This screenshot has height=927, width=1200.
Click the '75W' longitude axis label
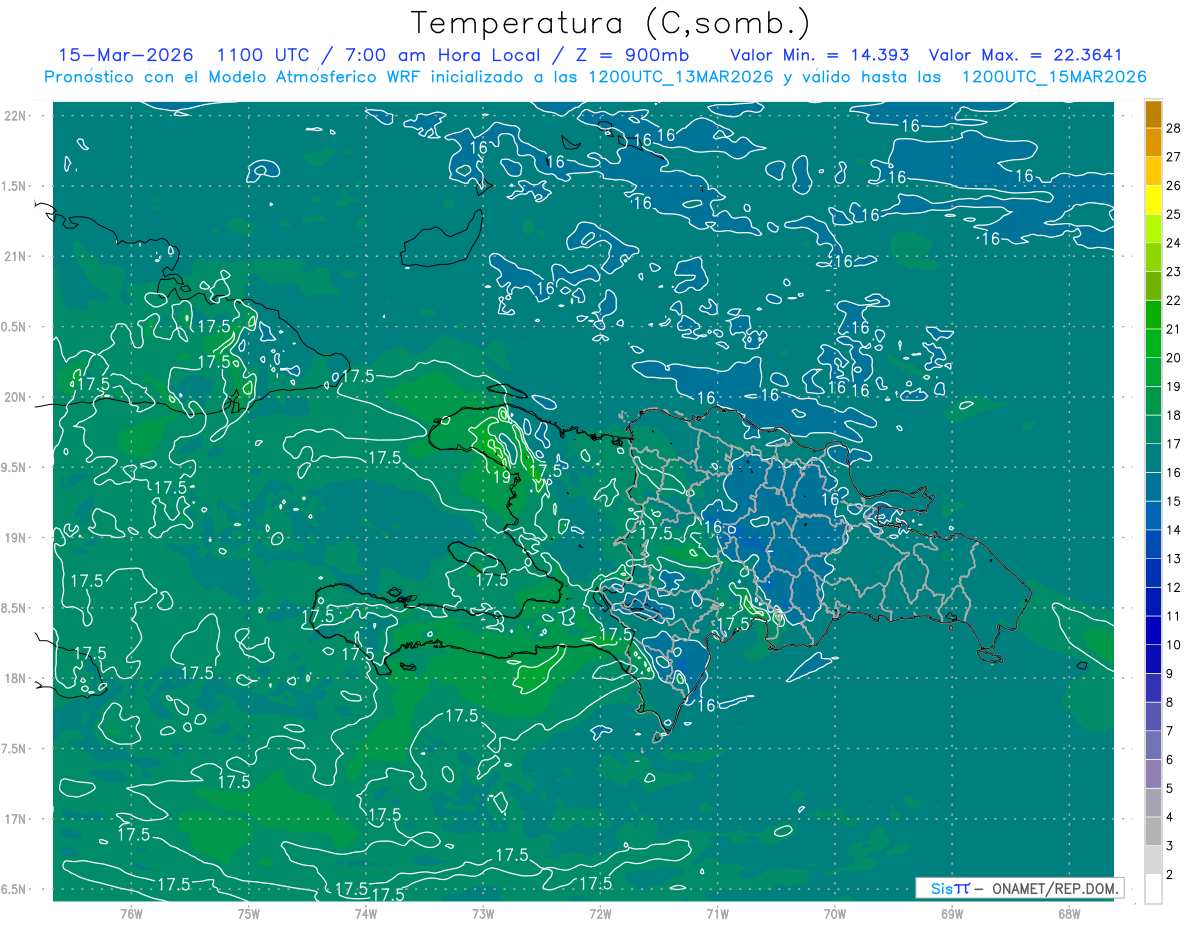[249, 913]
